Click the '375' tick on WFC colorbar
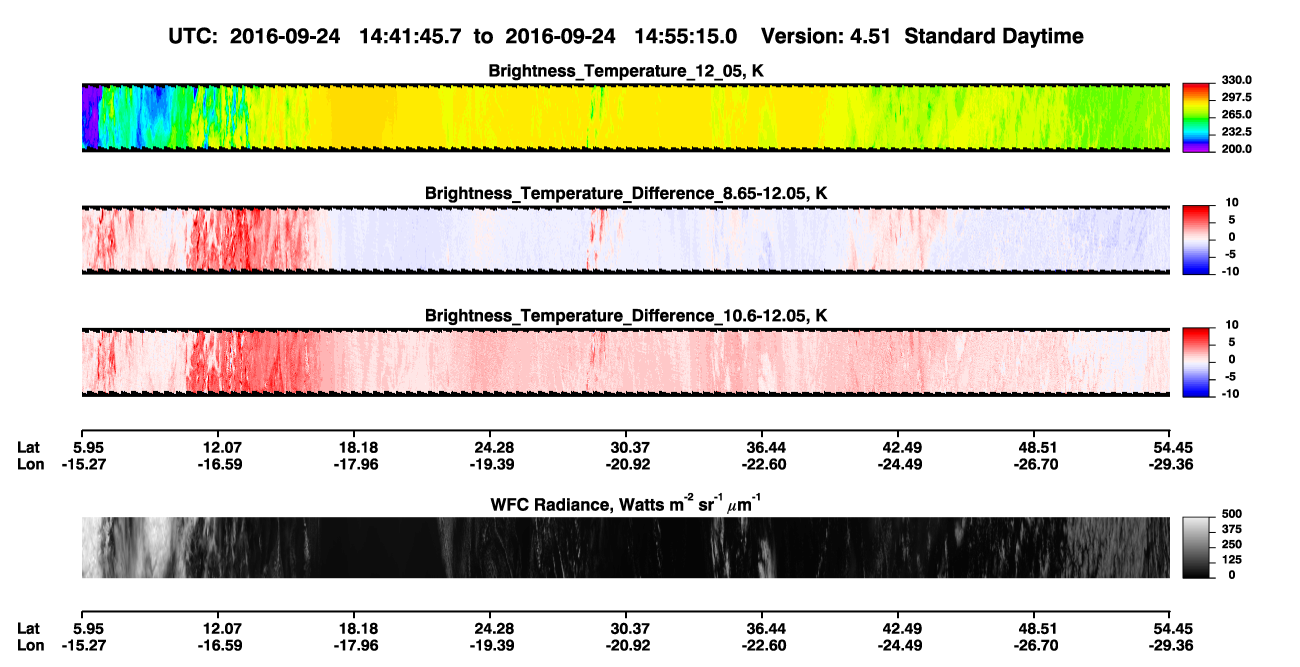1300x667 pixels. 1231,529
